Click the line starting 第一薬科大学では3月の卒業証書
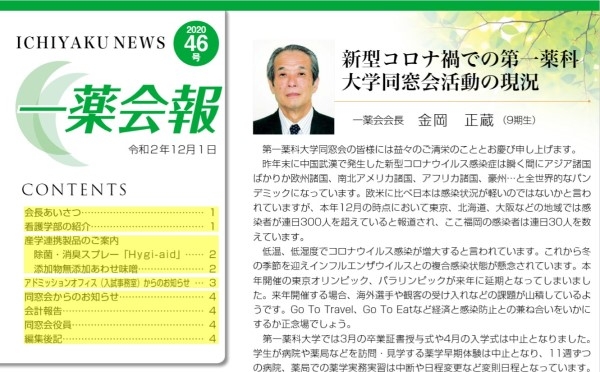The image size is (600, 372). point(427,339)
